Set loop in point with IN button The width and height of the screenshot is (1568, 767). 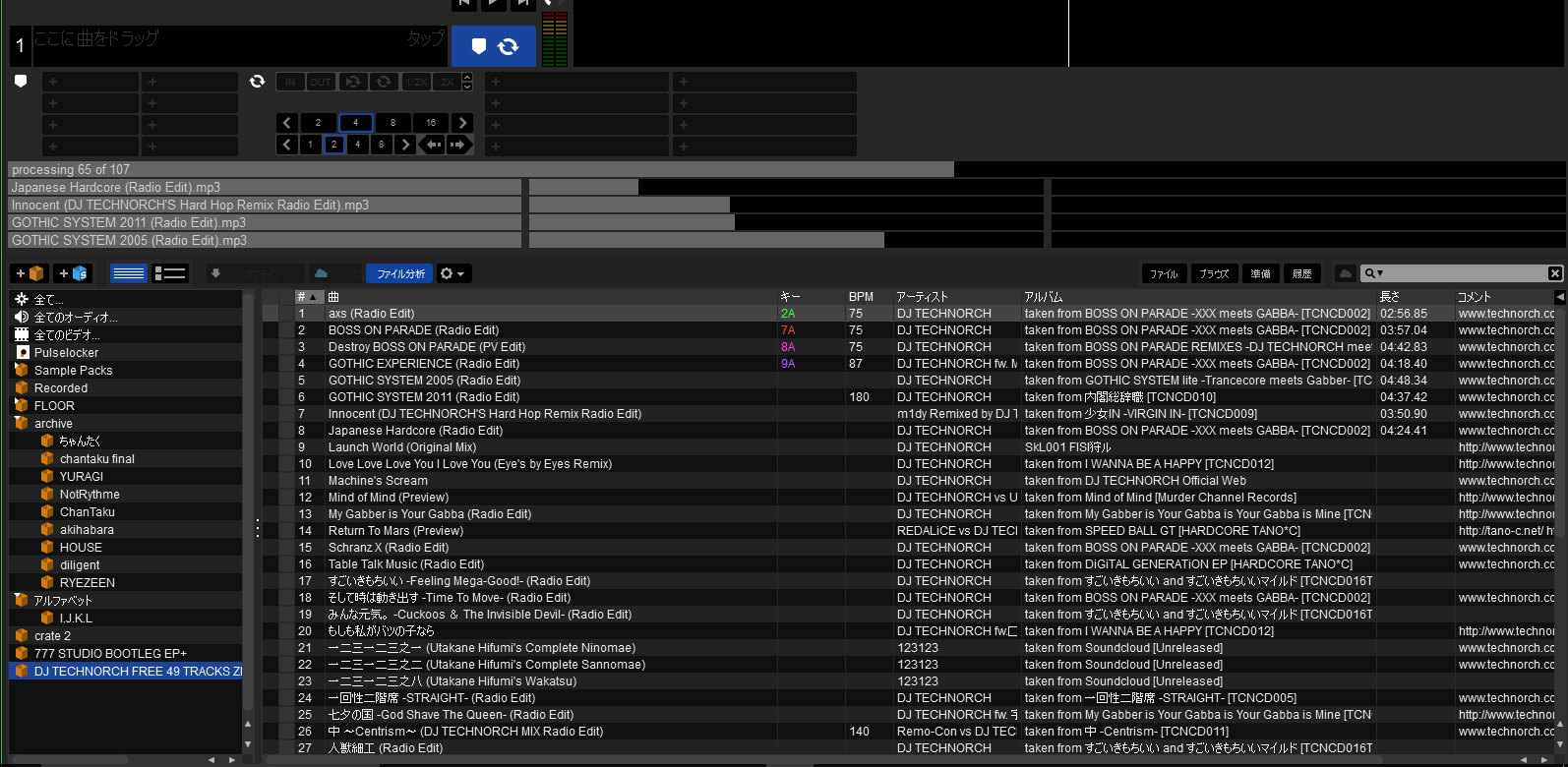(290, 82)
